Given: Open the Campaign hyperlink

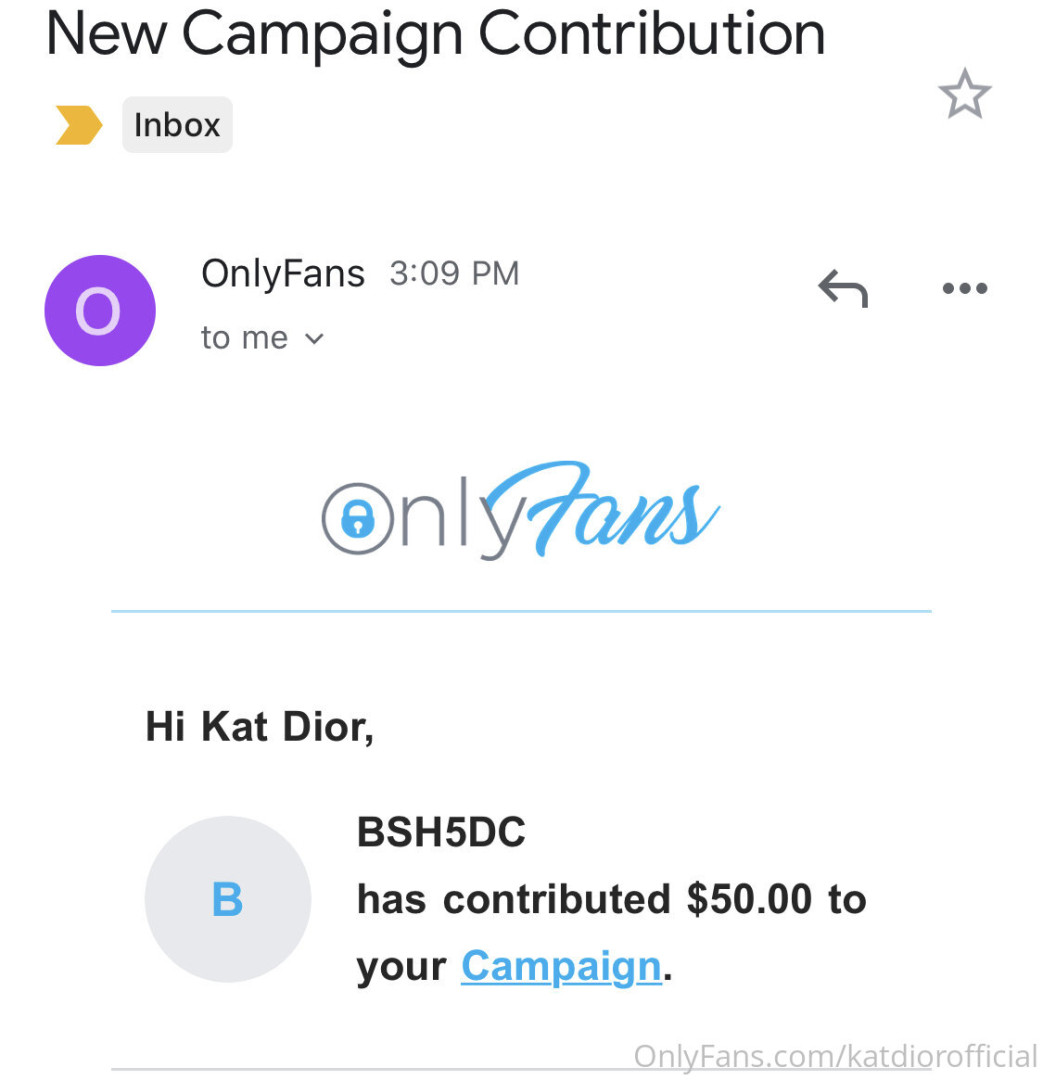Looking at the screenshot, I should [x=561, y=966].
